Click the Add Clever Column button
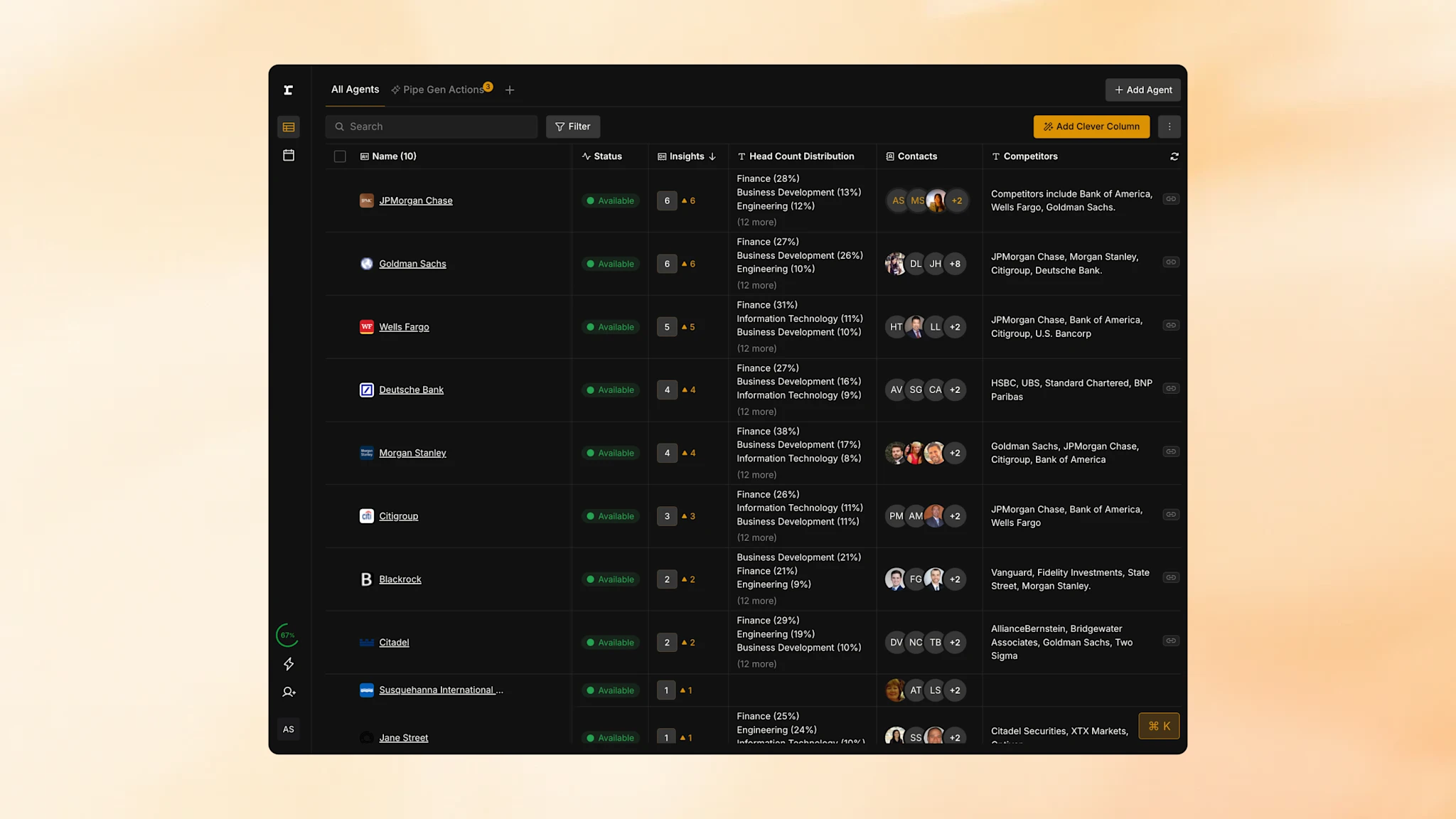The width and height of the screenshot is (1456, 819). tap(1091, 127)
